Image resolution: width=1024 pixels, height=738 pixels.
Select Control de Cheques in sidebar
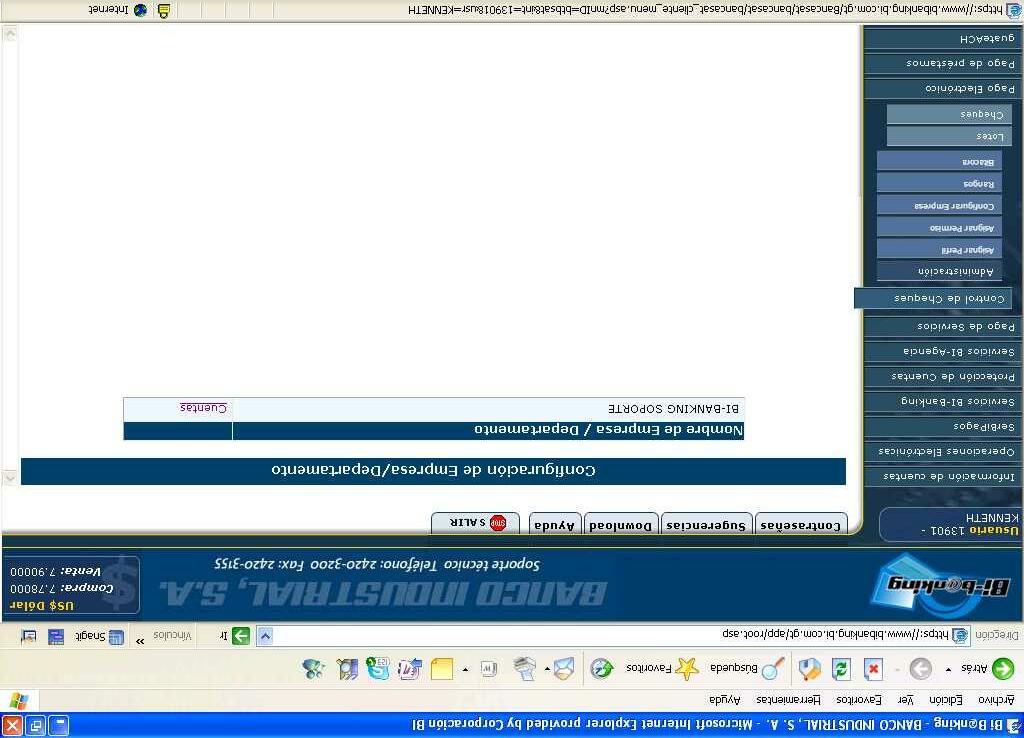[x=933, y=298]
